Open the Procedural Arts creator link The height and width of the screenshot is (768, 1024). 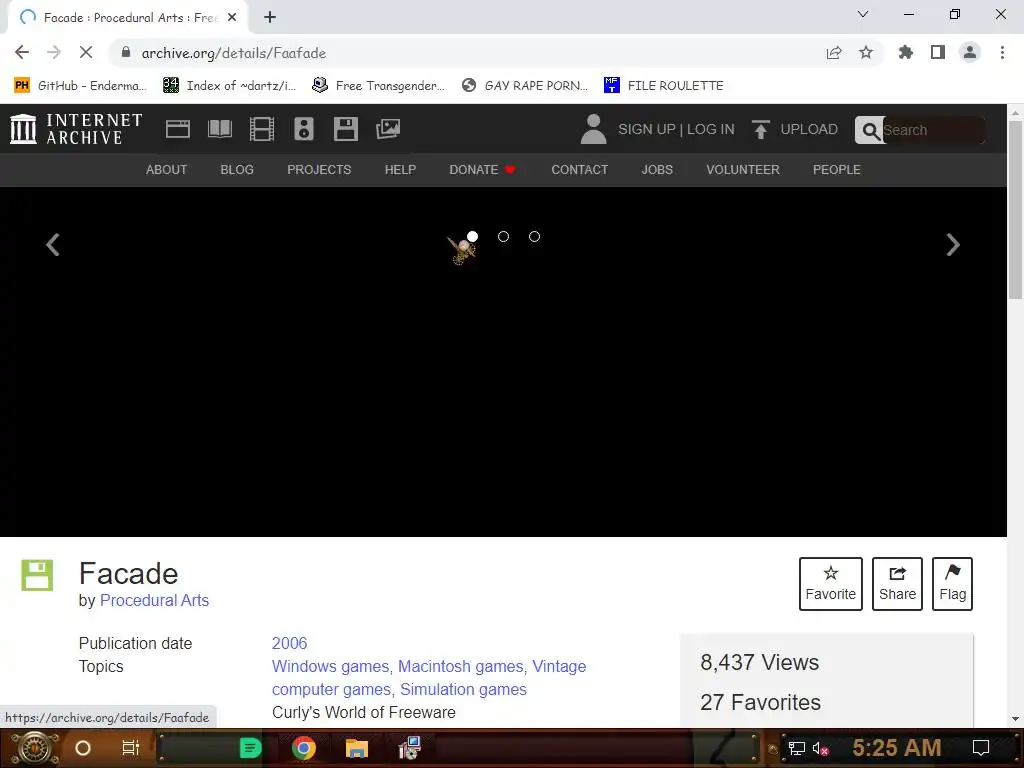click(154, 601)
